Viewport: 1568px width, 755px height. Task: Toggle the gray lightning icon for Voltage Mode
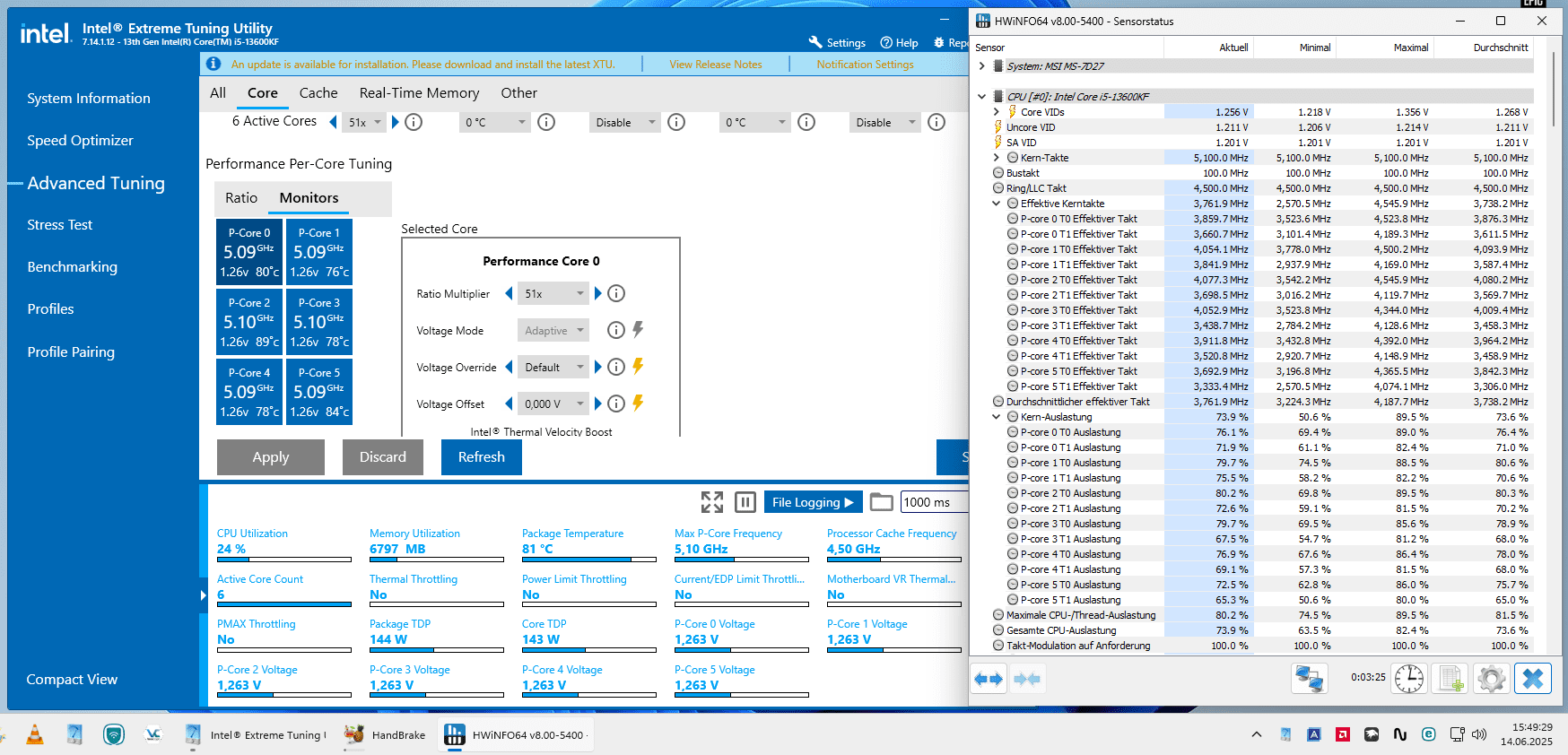[x=638, y=329]
